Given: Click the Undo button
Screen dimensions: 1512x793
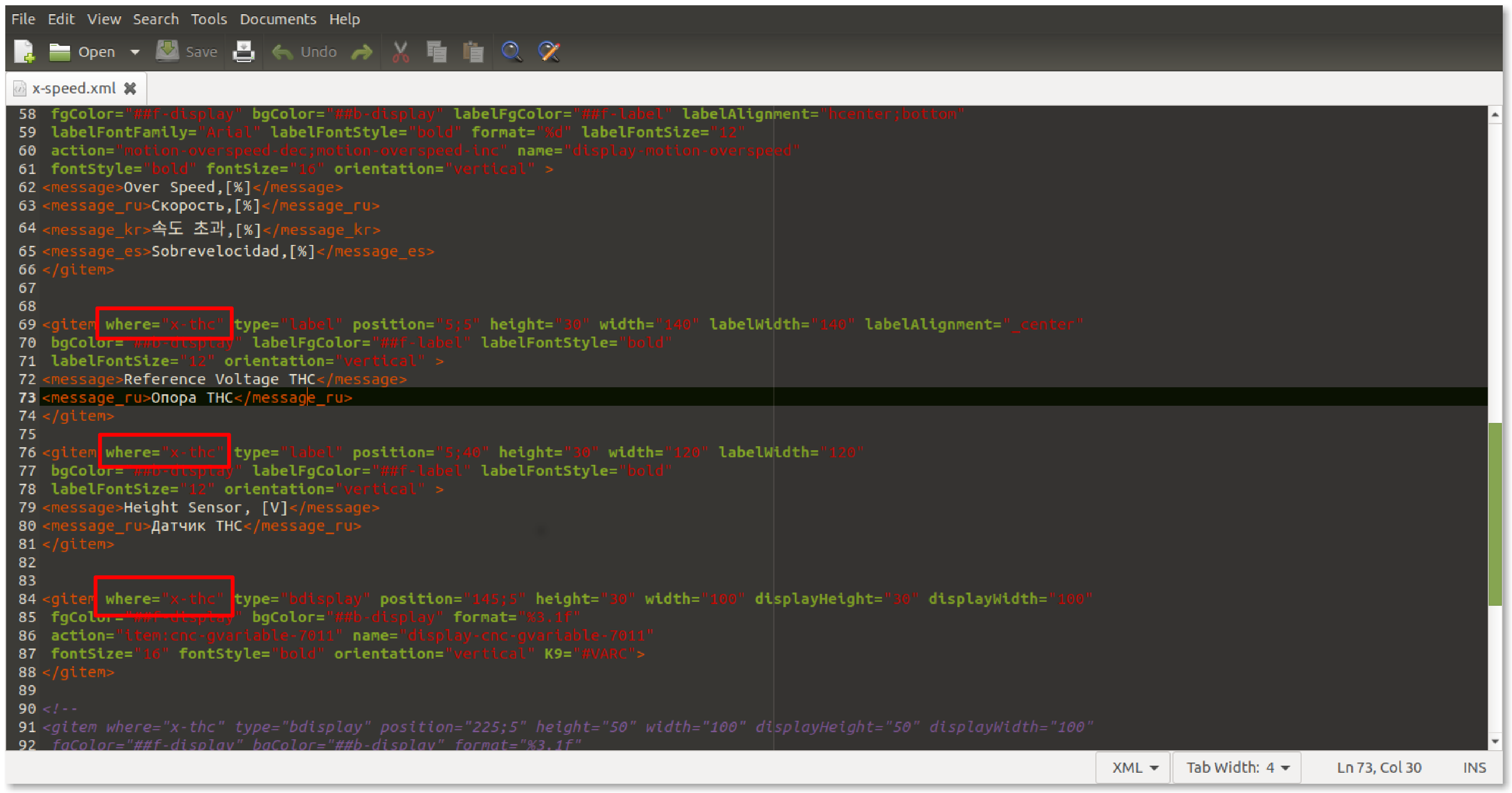Looking at the screenshot, I should tap(305, 52).
